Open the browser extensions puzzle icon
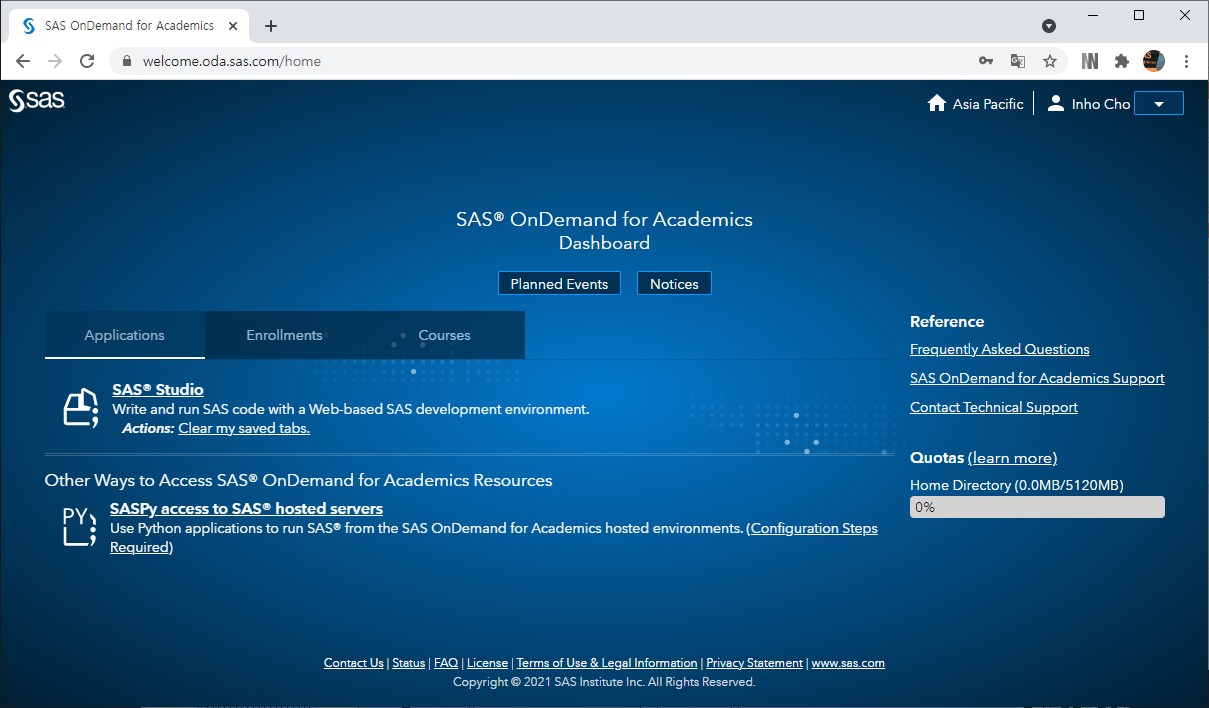Viewport: 1209px width, 708px height. coord(1122,61)
